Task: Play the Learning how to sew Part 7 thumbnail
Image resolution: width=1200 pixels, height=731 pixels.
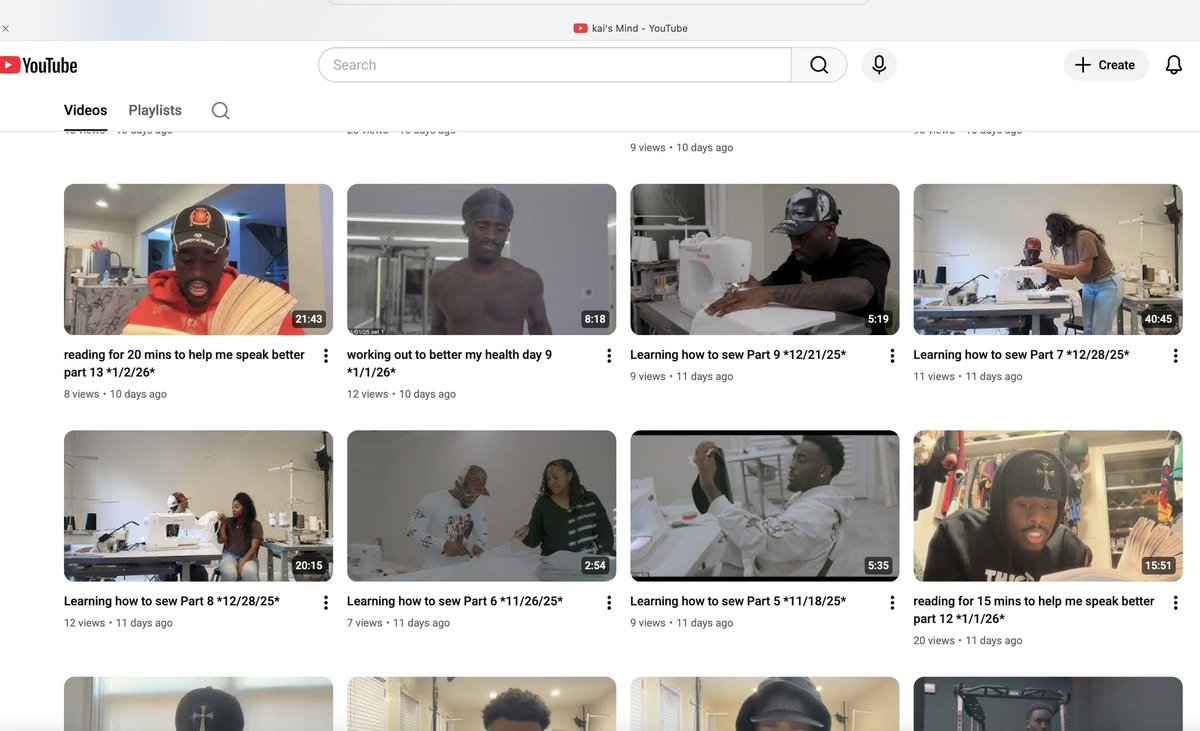Action: 1047,258
